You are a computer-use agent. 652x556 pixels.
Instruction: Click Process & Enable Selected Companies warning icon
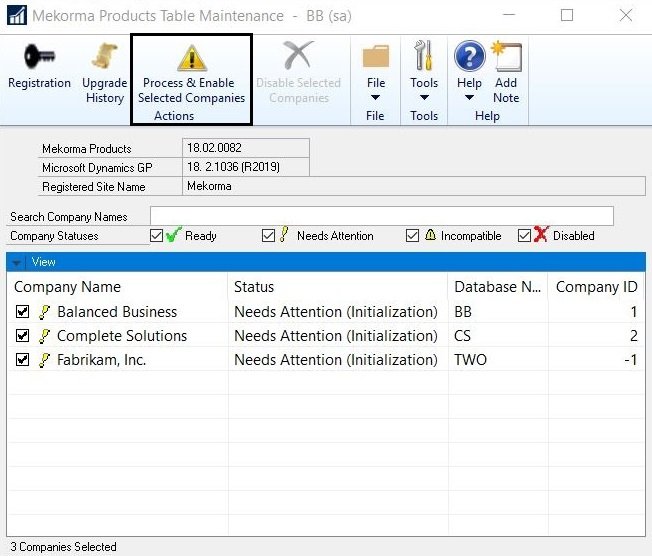pos(192,58)
